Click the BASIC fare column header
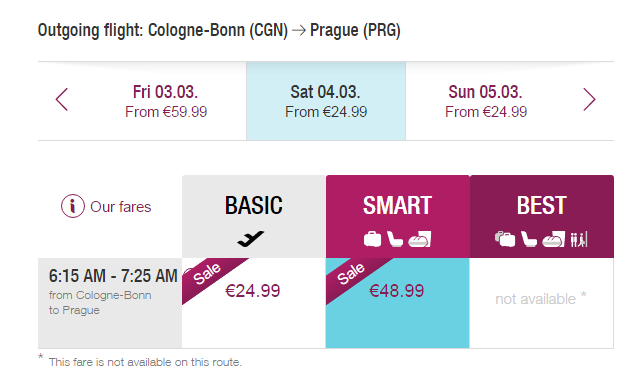637x368 pixels. coord(254,216)
